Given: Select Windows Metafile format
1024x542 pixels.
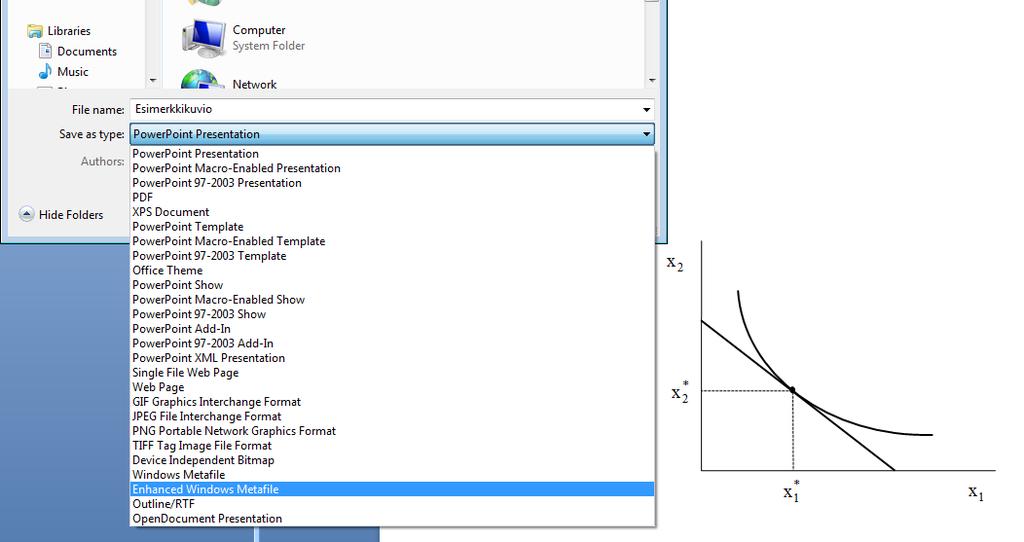Looking at the screenshot, I should (392, 474).
